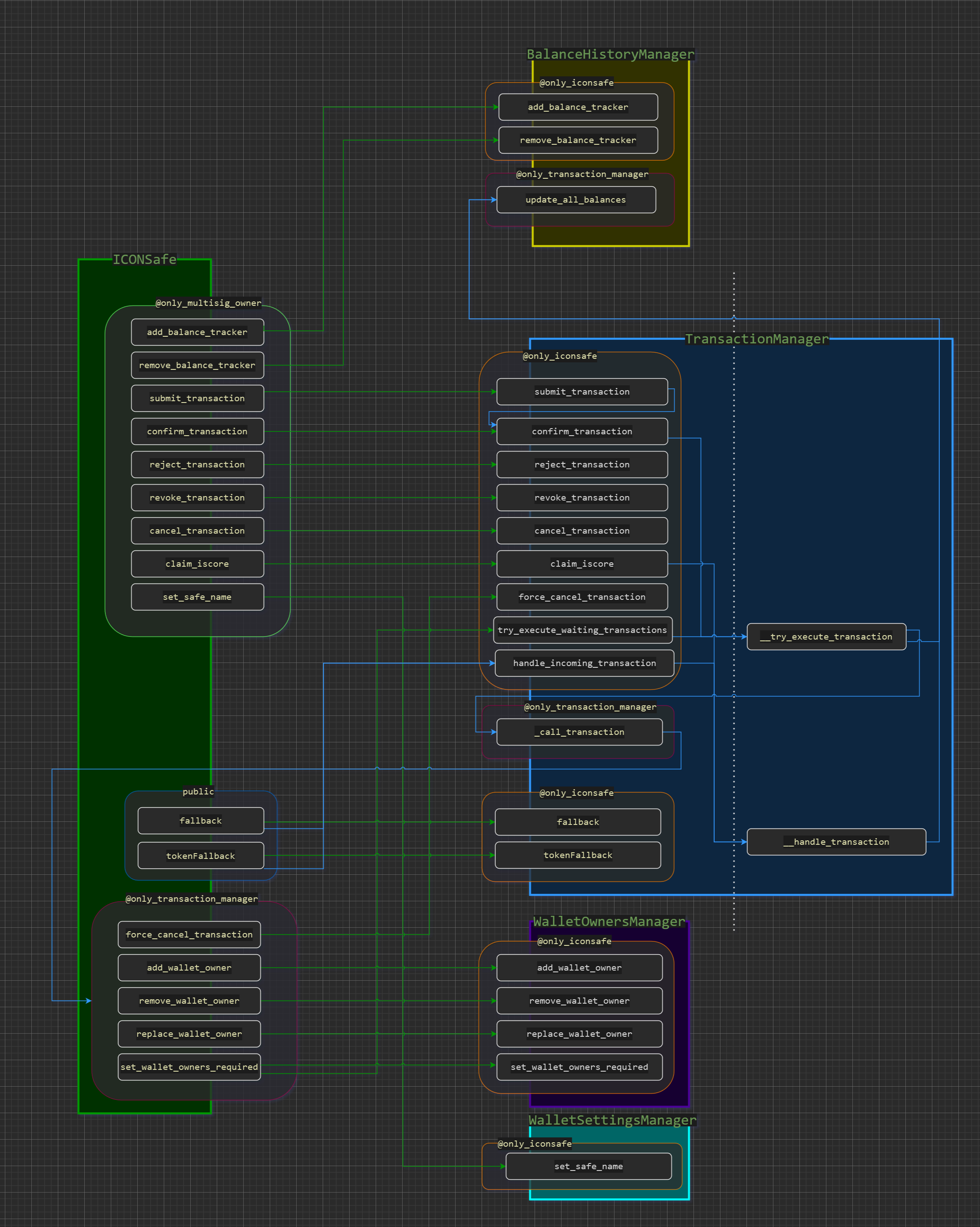980x1227 pixels.
Task: Select the TransactionManager force_cancel_transaction node
Action: [x=582, y=597]
